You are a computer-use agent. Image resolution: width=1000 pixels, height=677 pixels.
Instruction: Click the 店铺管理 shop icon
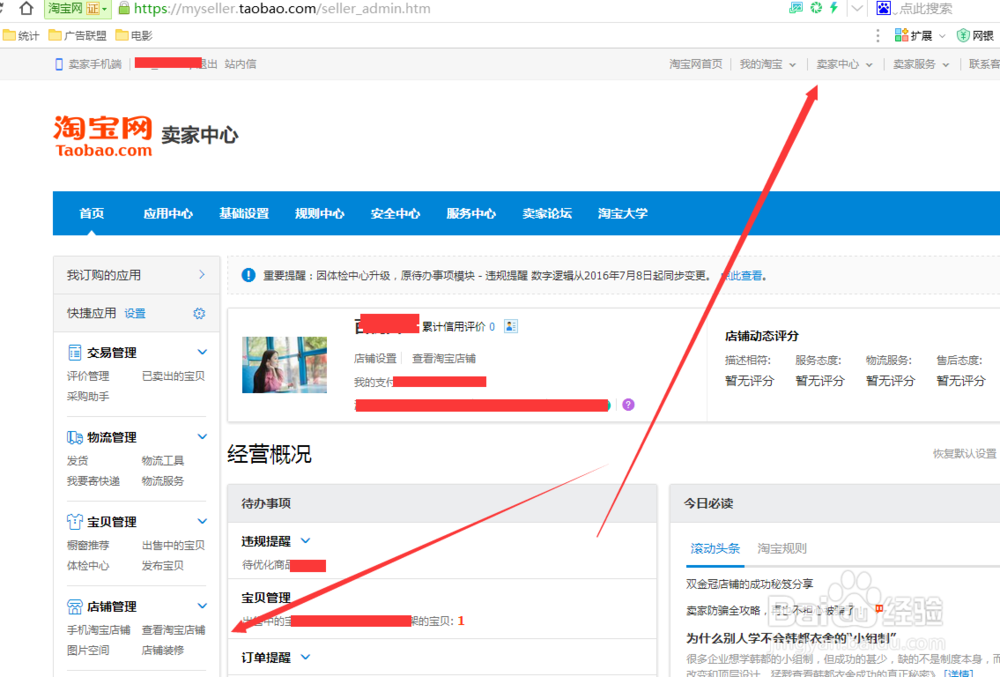[x=75, y=606]
